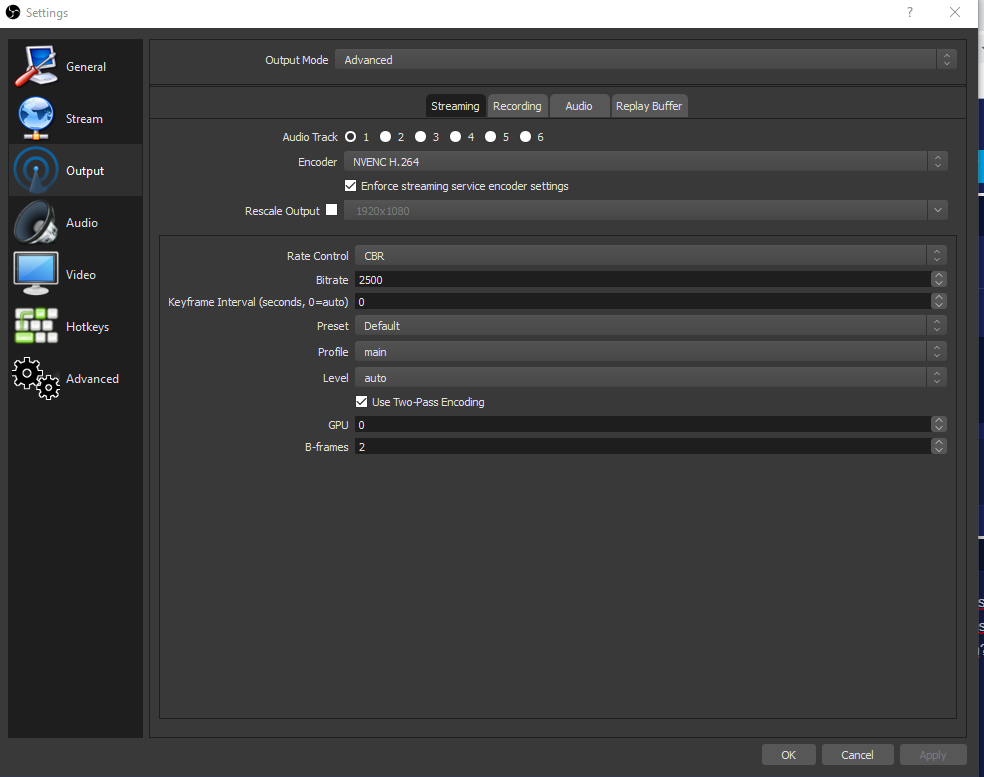Open the Level dropdown showing auto

651,378
